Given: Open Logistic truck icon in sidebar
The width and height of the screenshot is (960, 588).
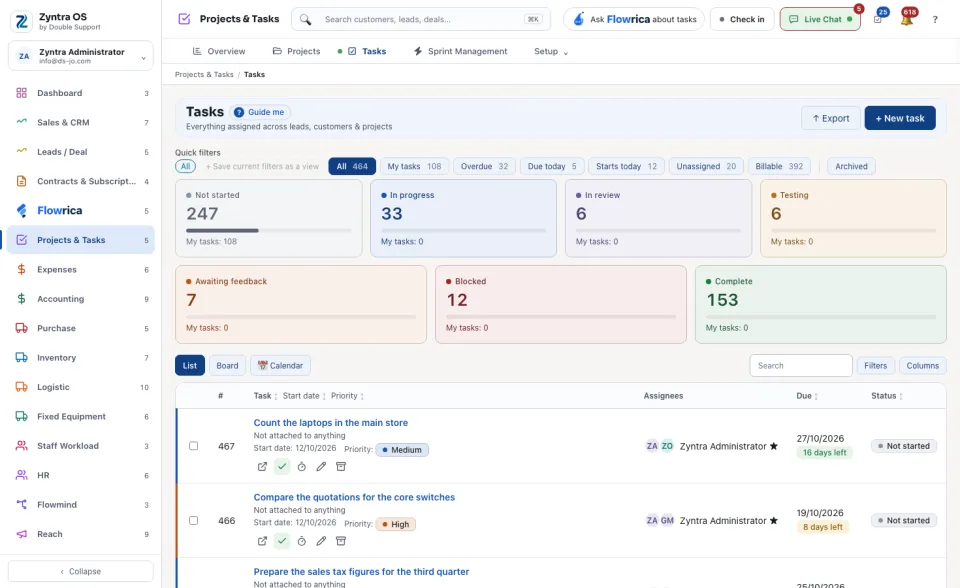Looking at the screenshot, I should click(21, 387).
